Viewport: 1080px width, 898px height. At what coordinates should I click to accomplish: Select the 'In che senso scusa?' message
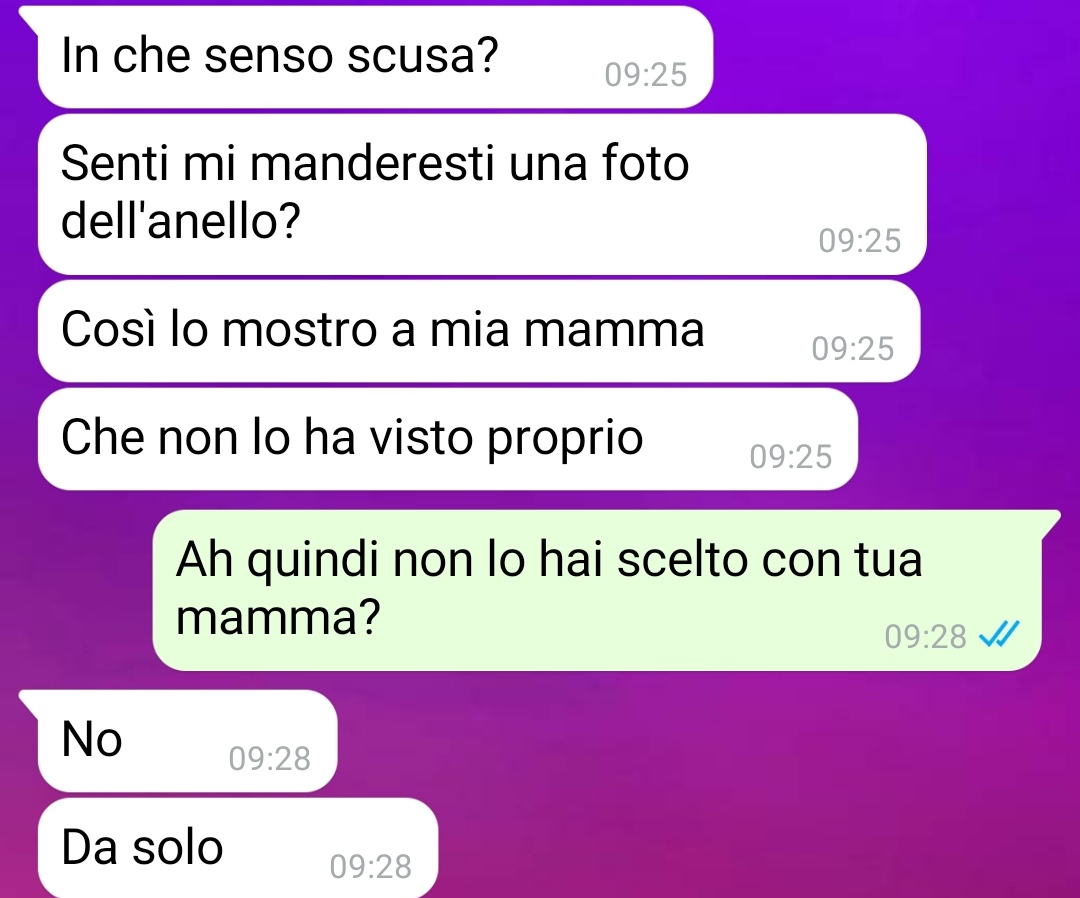(375, 56)
